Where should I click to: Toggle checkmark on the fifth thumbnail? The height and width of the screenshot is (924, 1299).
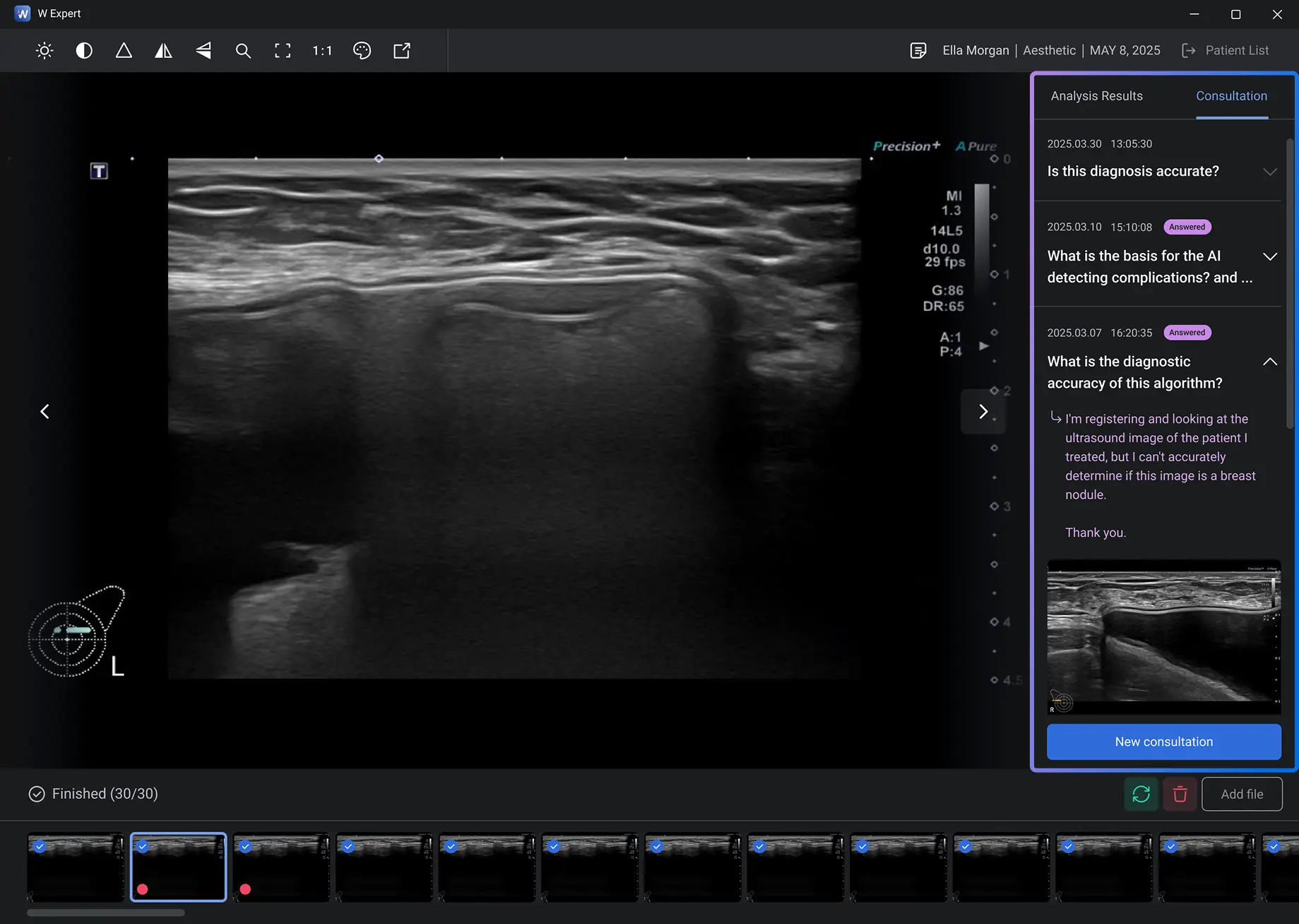coord(451,846)
